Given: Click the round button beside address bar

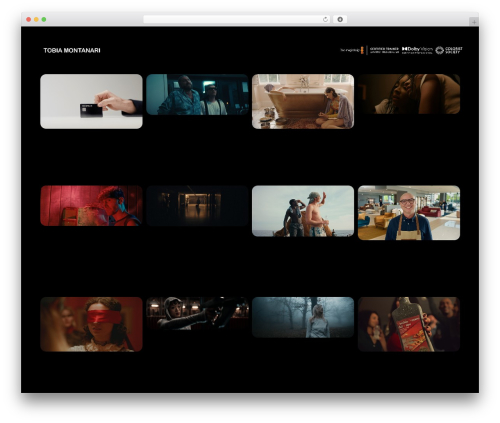Looking at the screenshot, I should click(340, 19).
